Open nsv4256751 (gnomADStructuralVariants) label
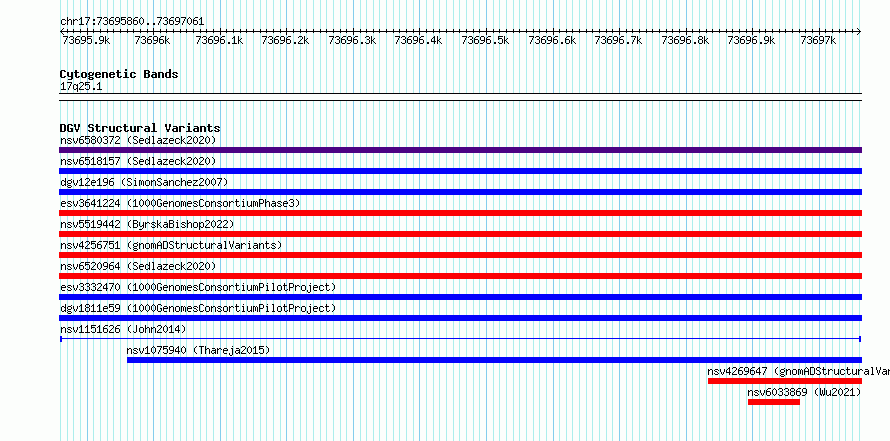Screen dimensions: 890x441 [x=171, y=245]
